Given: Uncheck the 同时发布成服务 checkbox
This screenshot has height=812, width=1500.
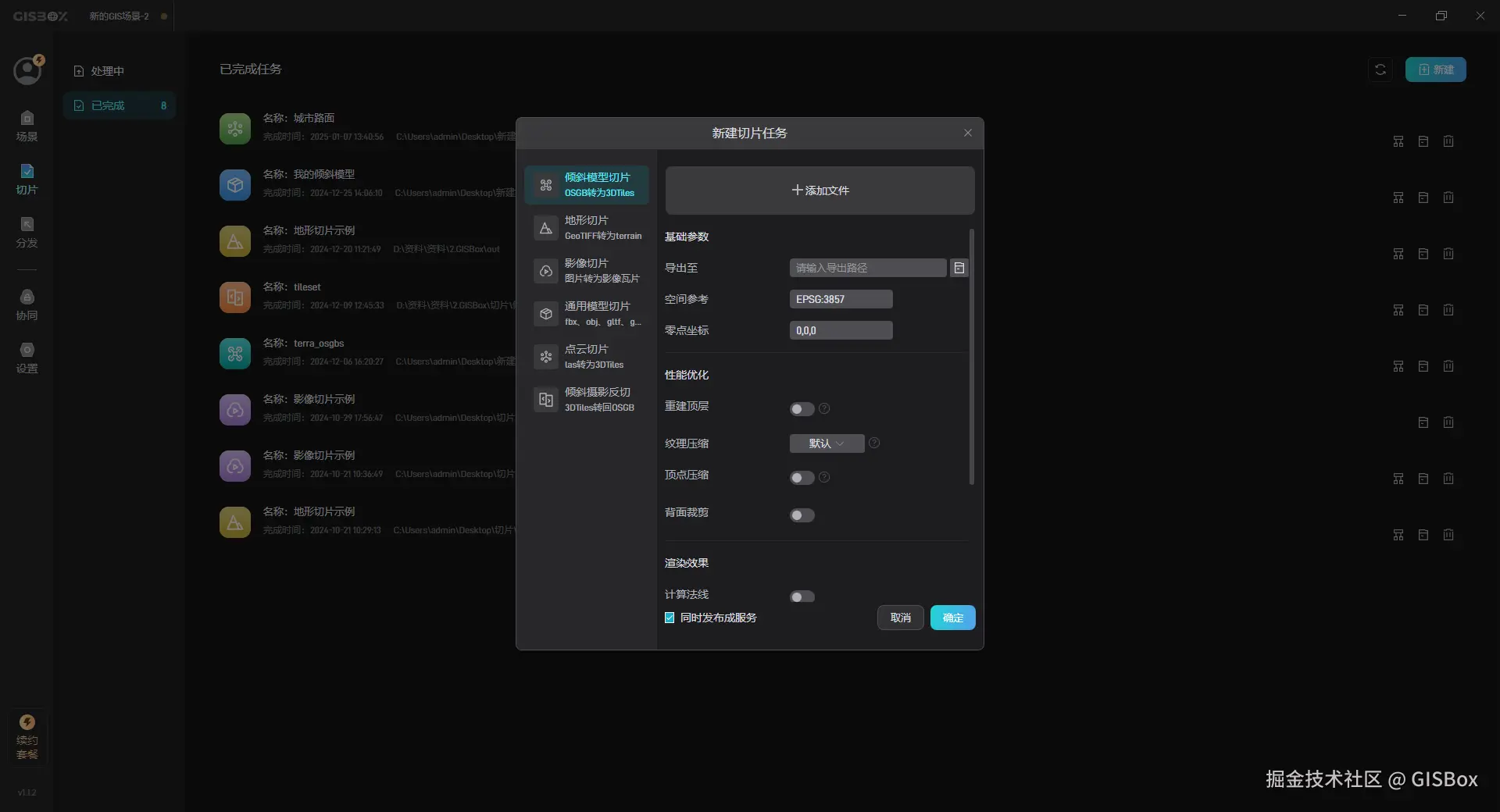Looking at the screenshot, I should coord(670,618).
